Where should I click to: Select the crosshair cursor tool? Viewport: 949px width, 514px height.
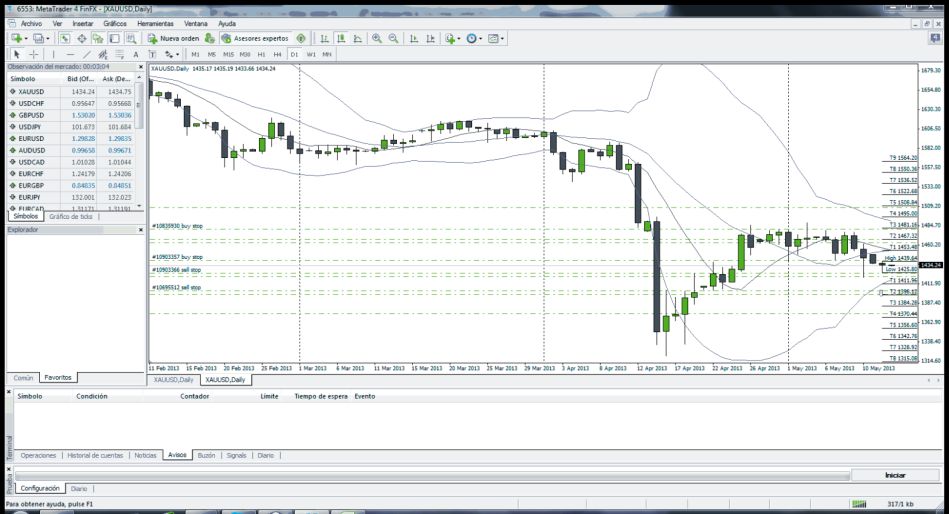(33, 54)
